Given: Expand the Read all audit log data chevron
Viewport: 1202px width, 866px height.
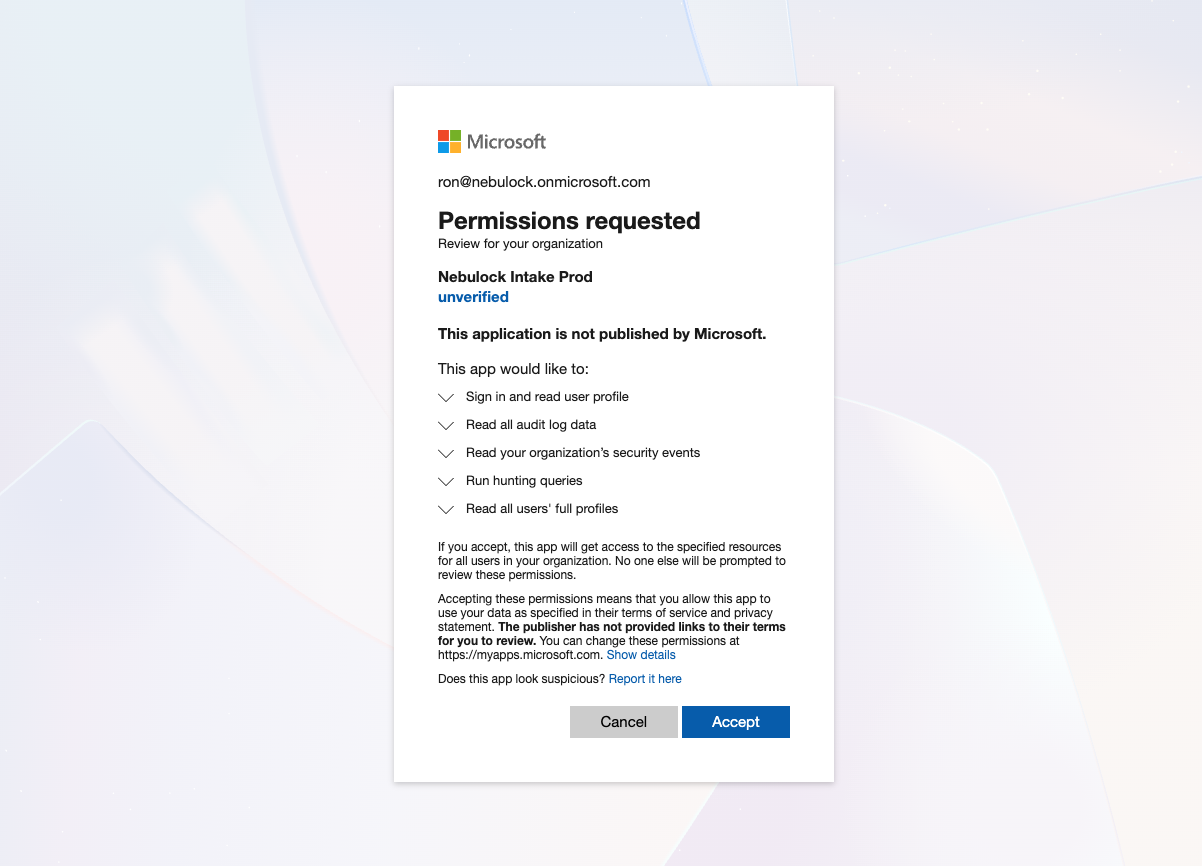Looking at the screenshot, I should [446, 425].
